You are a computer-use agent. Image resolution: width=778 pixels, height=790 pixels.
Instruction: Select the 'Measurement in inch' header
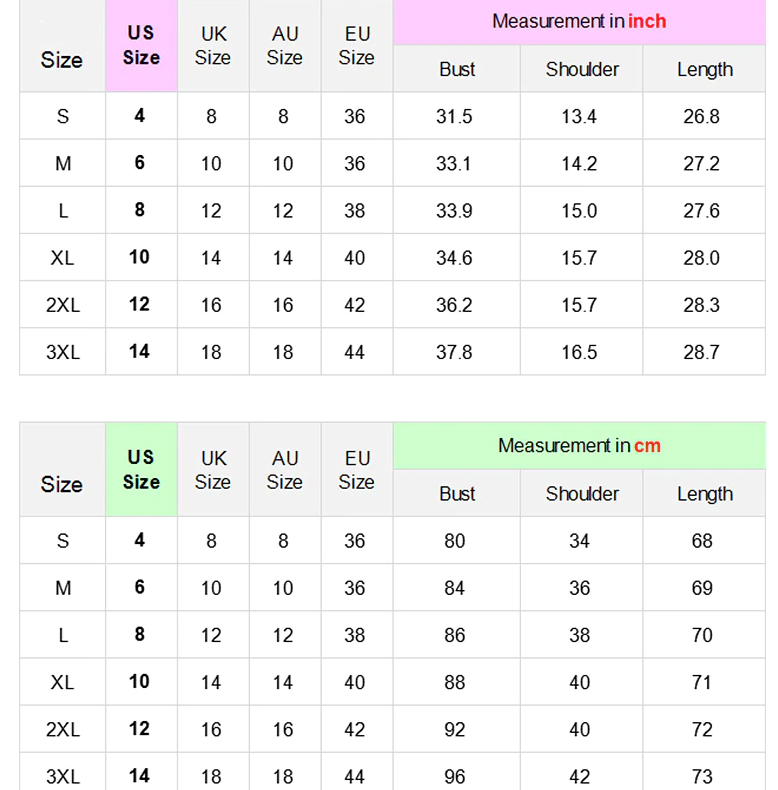point(579,21)
